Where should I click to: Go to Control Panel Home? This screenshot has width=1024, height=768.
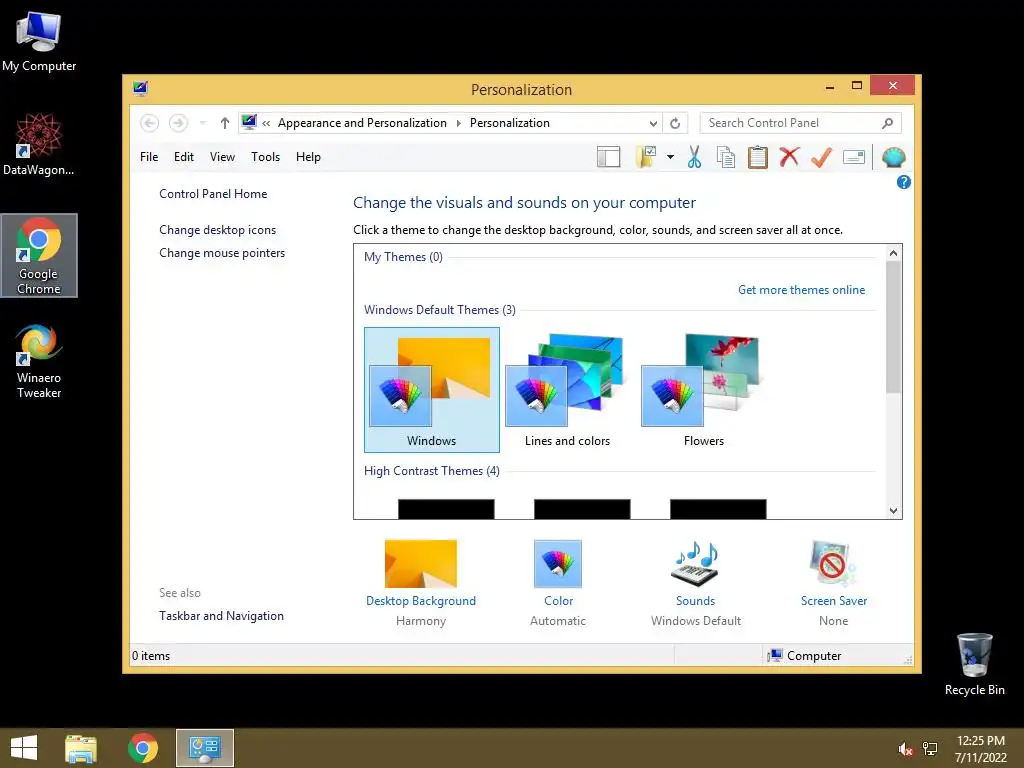(x=213, y=194)
